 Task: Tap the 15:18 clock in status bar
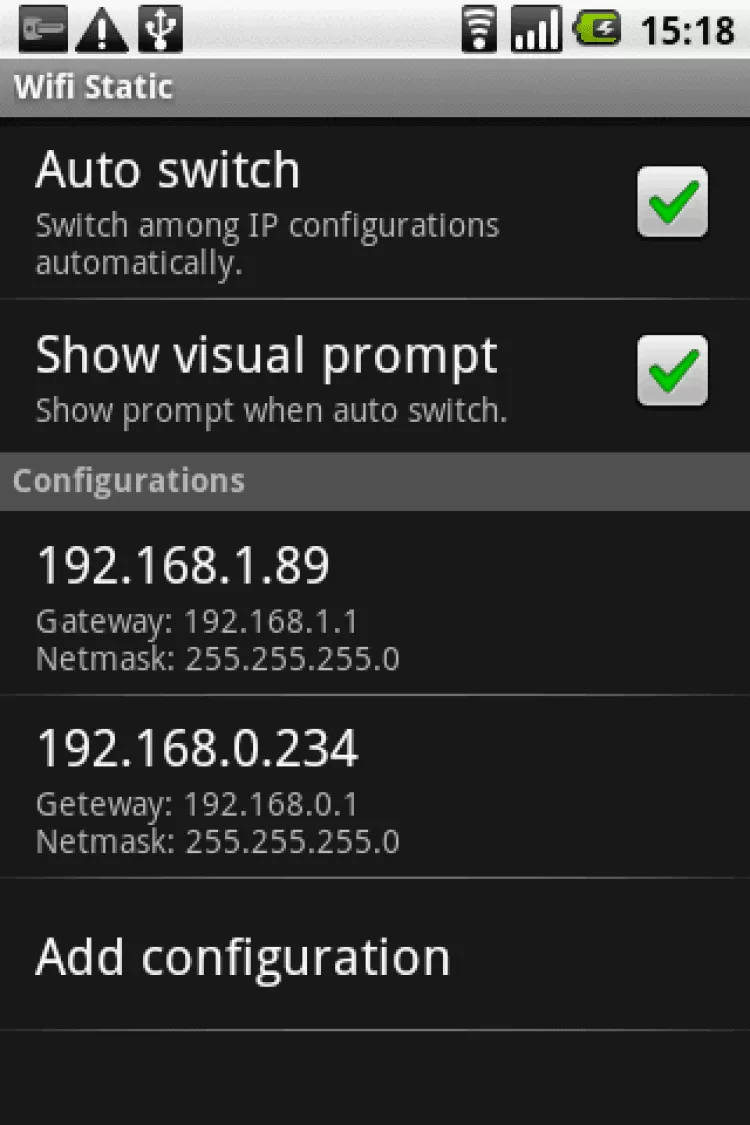(x=687, y=31)
